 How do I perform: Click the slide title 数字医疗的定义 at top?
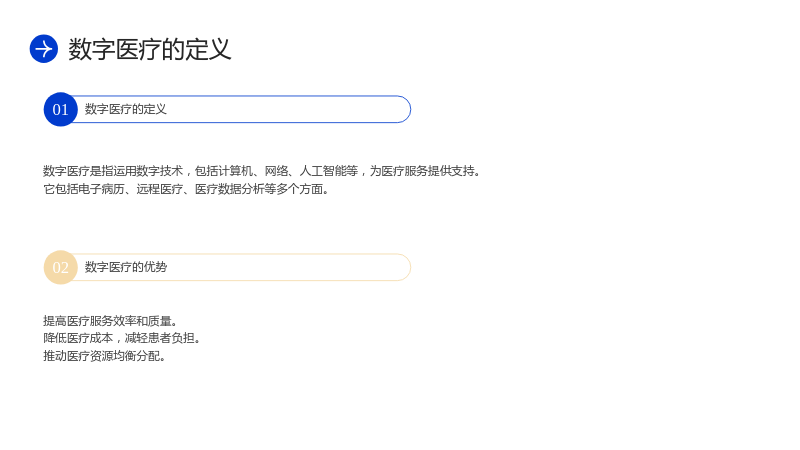(149, 49)
